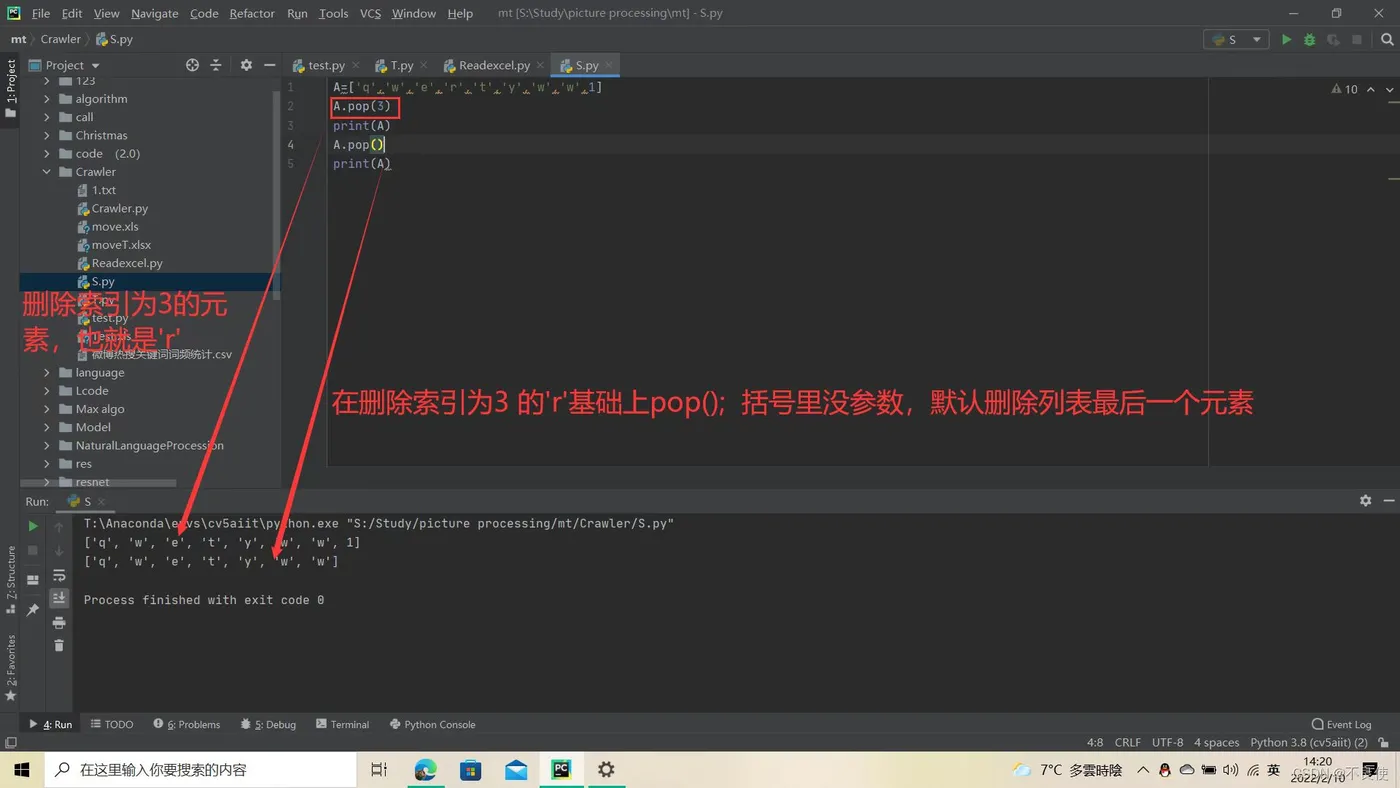Screen dimensions: 1400x788
Task: Open the Python Console tool window
Action: coord(432,724)
